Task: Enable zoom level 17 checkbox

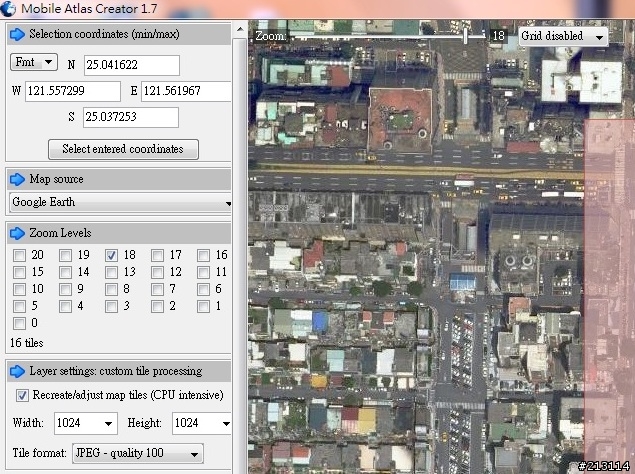Action: [x=157, y=255]
